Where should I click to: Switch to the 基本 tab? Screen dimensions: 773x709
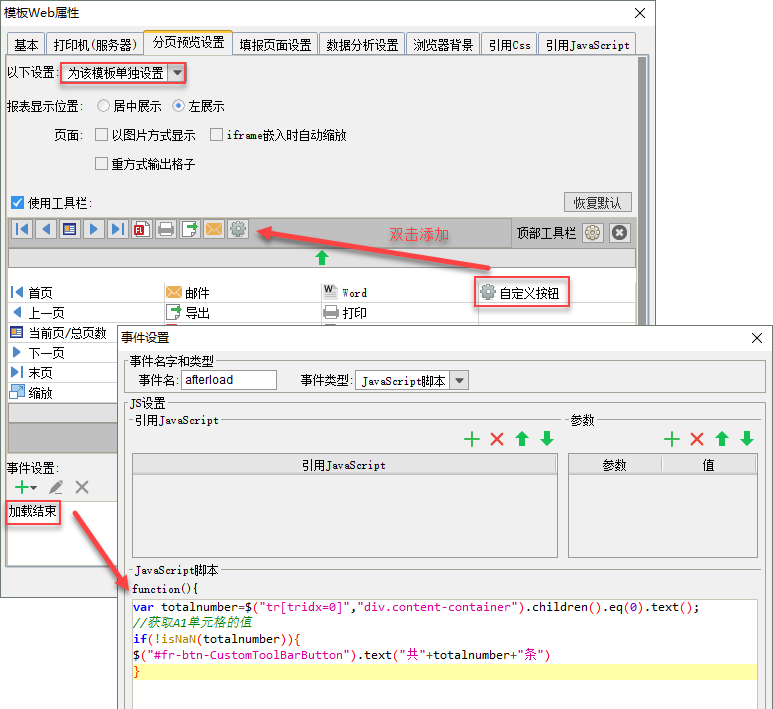(26, 45)
